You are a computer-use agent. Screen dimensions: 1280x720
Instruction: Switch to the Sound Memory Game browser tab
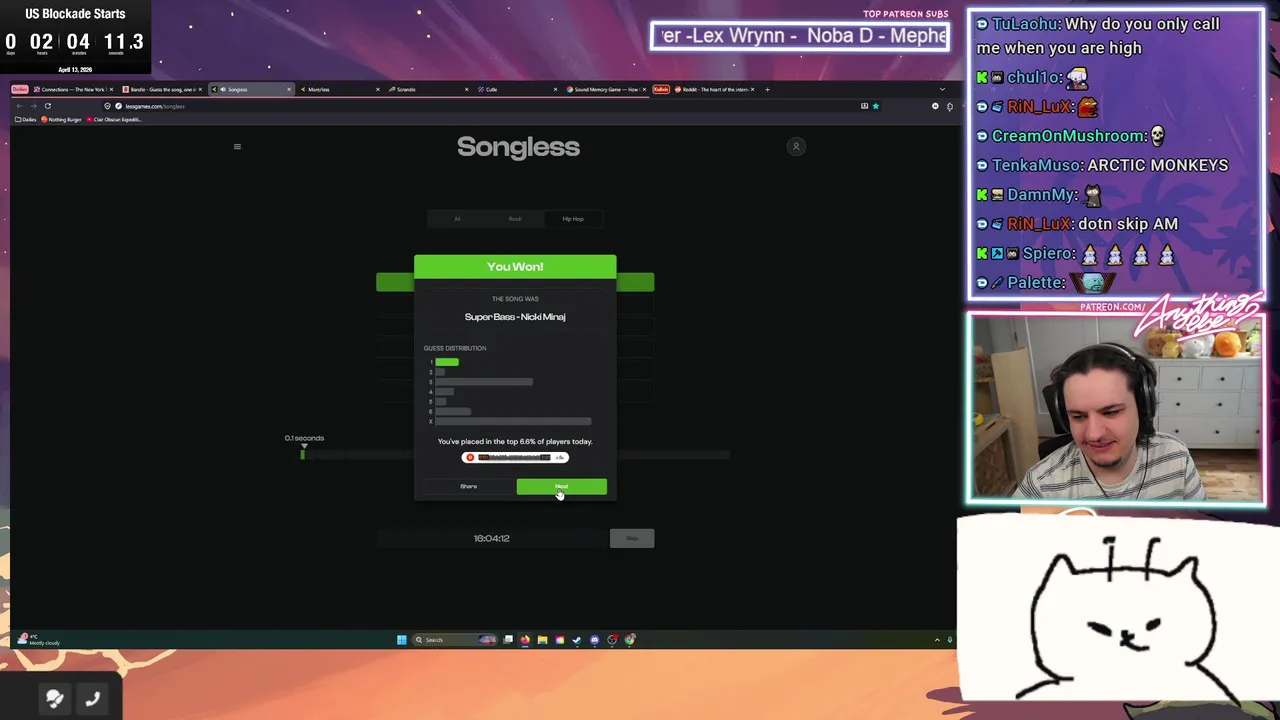tap(606, 89)
